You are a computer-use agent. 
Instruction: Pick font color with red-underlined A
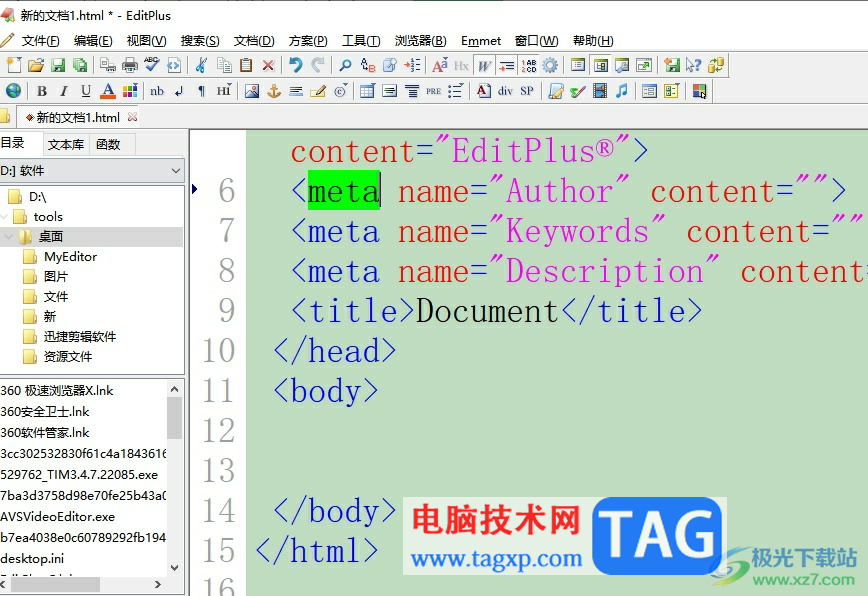[x=108, y=91]
